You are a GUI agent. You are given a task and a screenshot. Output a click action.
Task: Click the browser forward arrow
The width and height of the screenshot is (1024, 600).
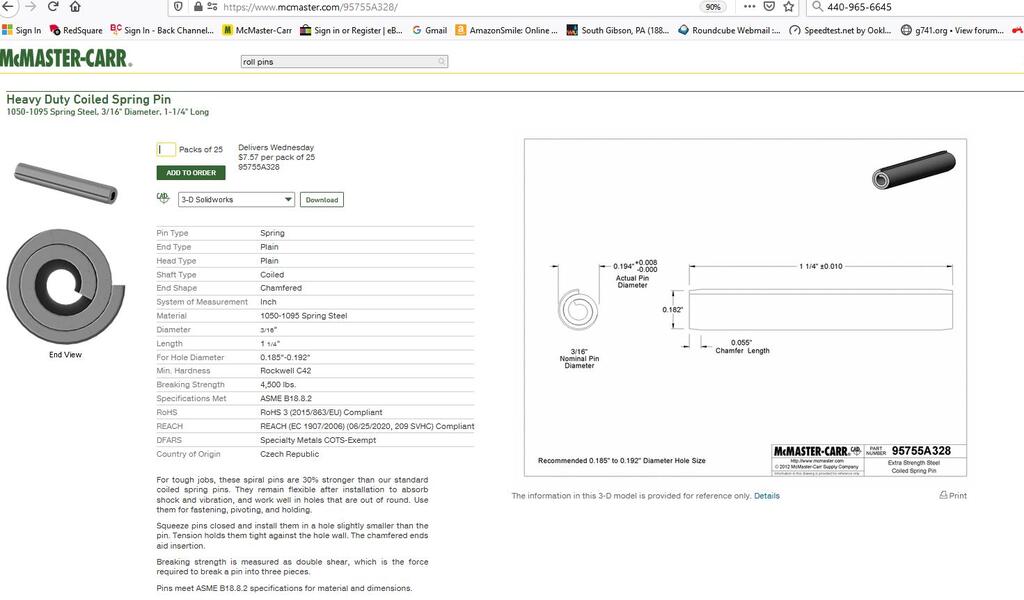30,7
